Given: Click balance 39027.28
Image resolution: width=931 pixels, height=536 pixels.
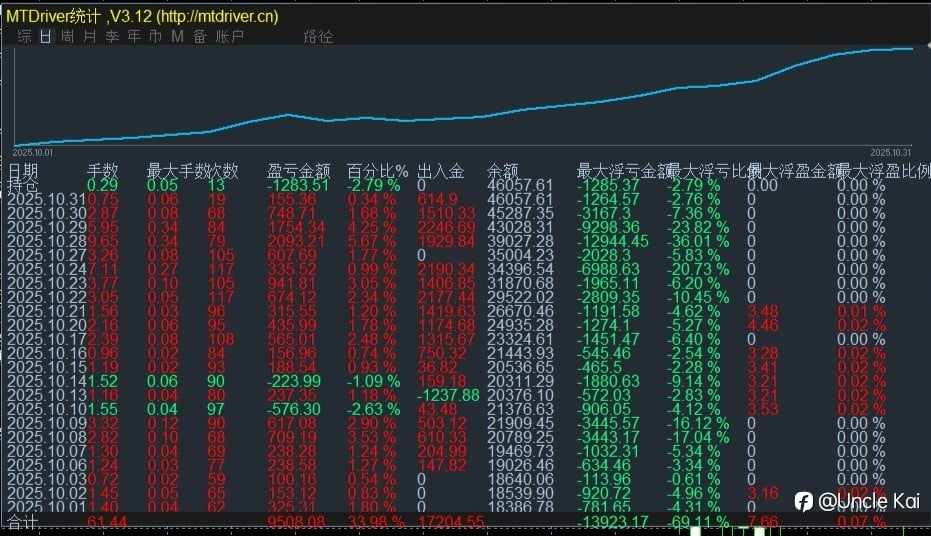Looking at the screenshot, I should tap(520, 242).
